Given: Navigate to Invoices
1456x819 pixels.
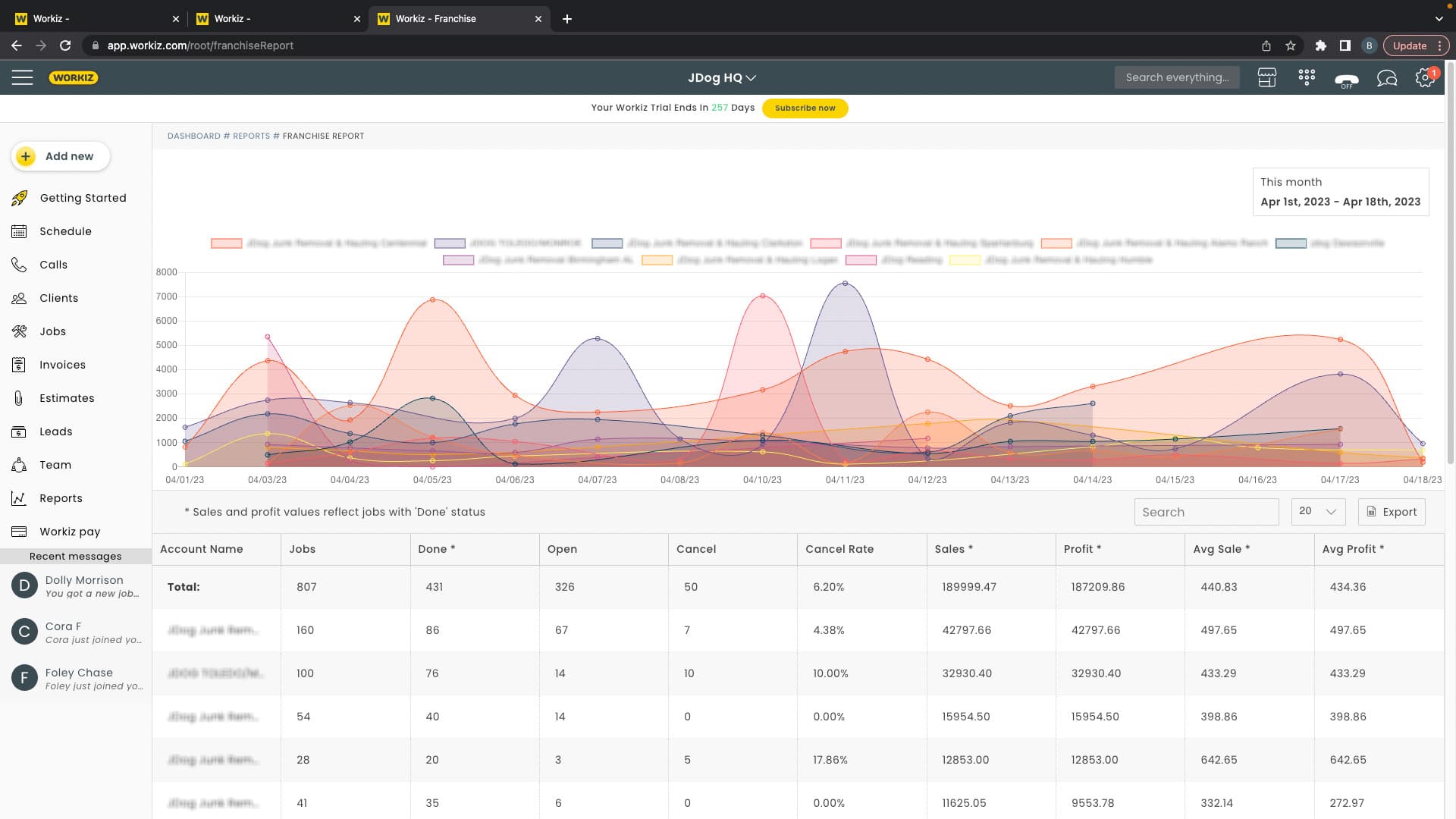Looking at the screenshot, I should [62, 365].
